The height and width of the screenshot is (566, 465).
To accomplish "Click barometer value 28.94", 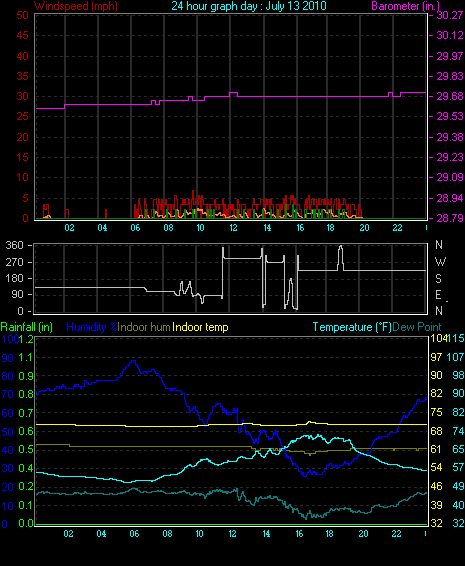I will point(450,198).
